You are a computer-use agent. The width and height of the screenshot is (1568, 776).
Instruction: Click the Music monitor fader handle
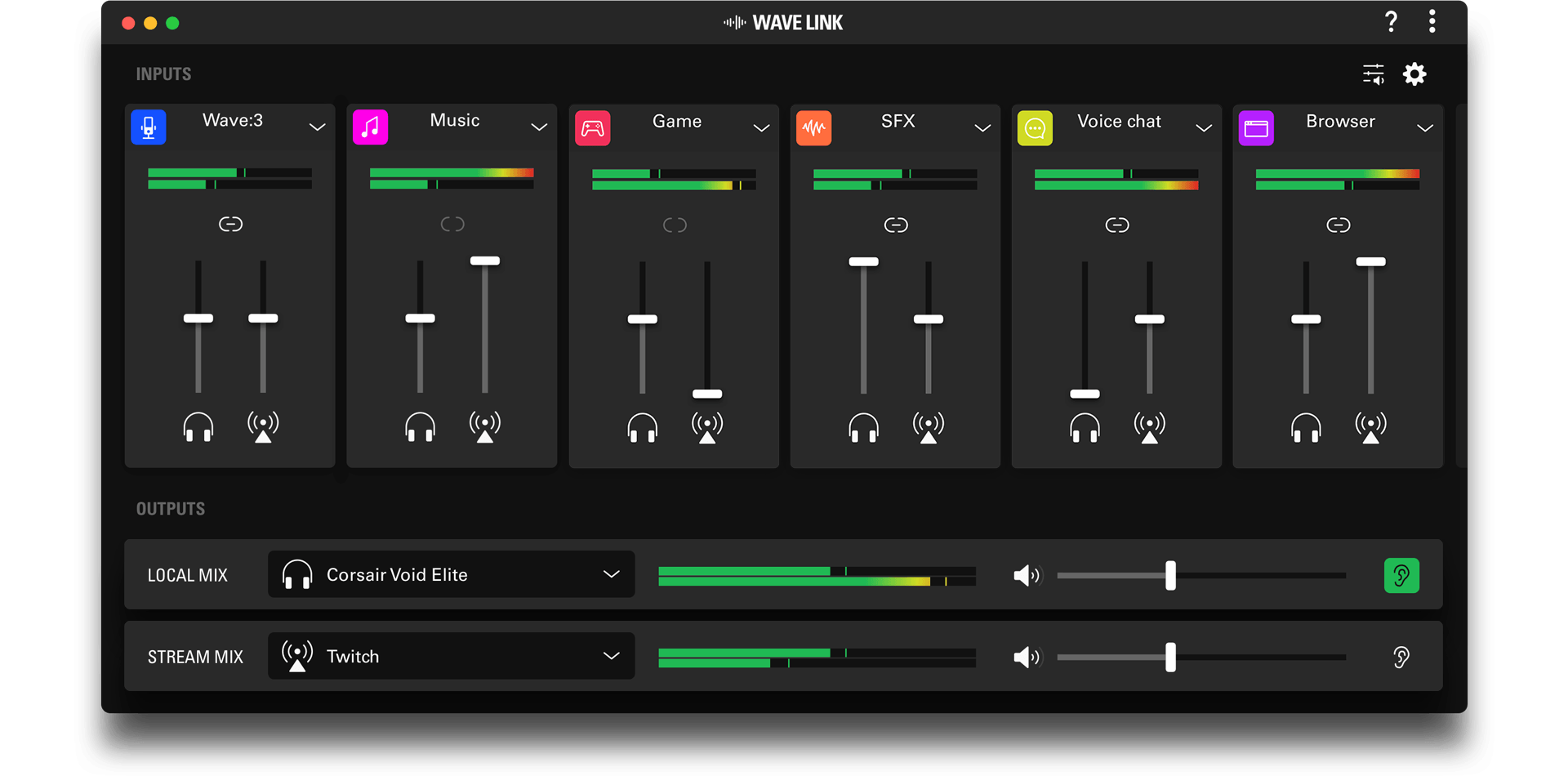(x=421, y=319)
